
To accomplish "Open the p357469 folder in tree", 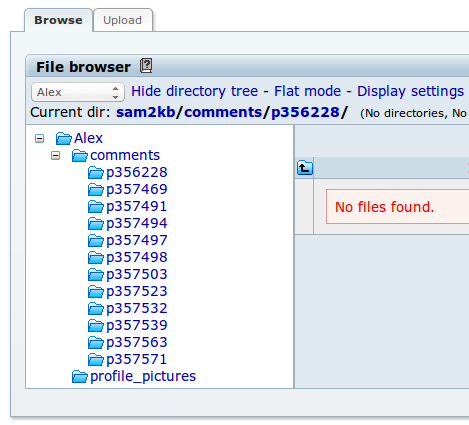I will point(137,189).
